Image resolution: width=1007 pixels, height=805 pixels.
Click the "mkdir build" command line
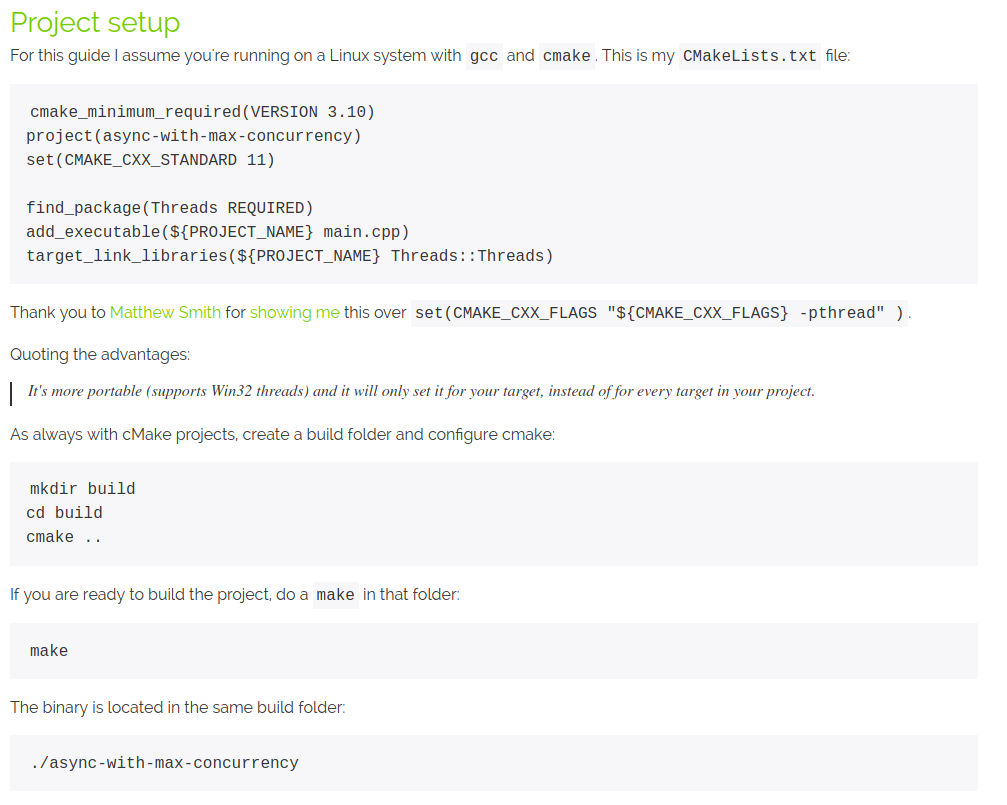pyautogui.click(x=82, y=489)
